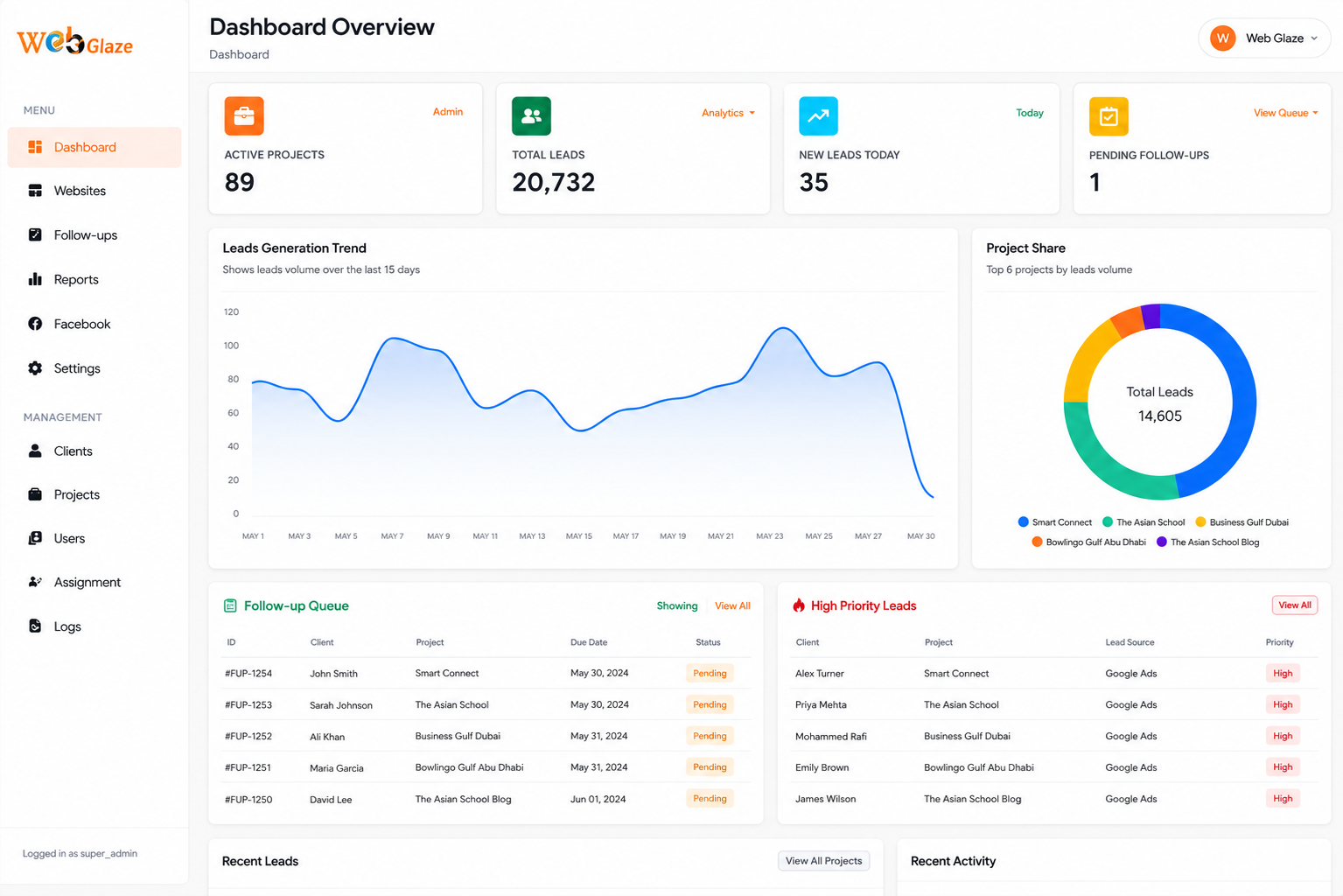Image resolution: width=1343 pixels, height=896 pixels.
Task: Click Google Ads source for Emily Brown
Action: tap(1131, 767)
